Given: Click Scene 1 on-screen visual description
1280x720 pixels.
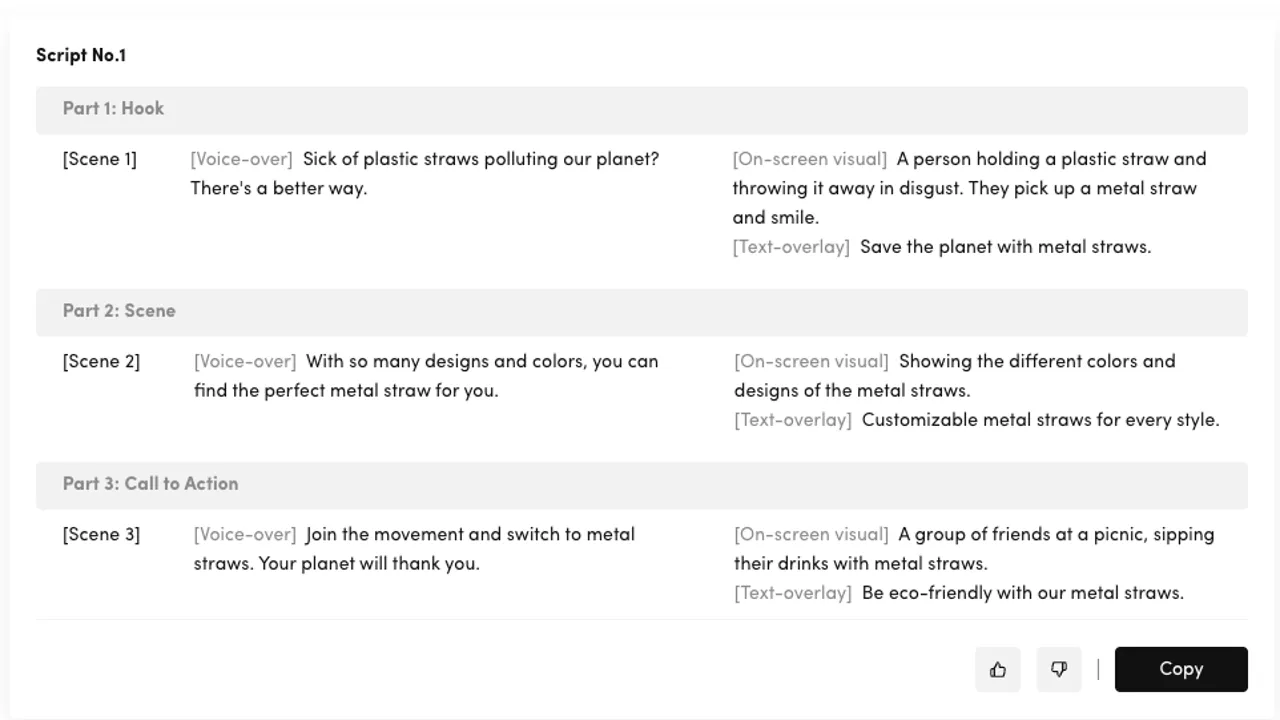Looking at the screenshot, I should tap(970, 188).
